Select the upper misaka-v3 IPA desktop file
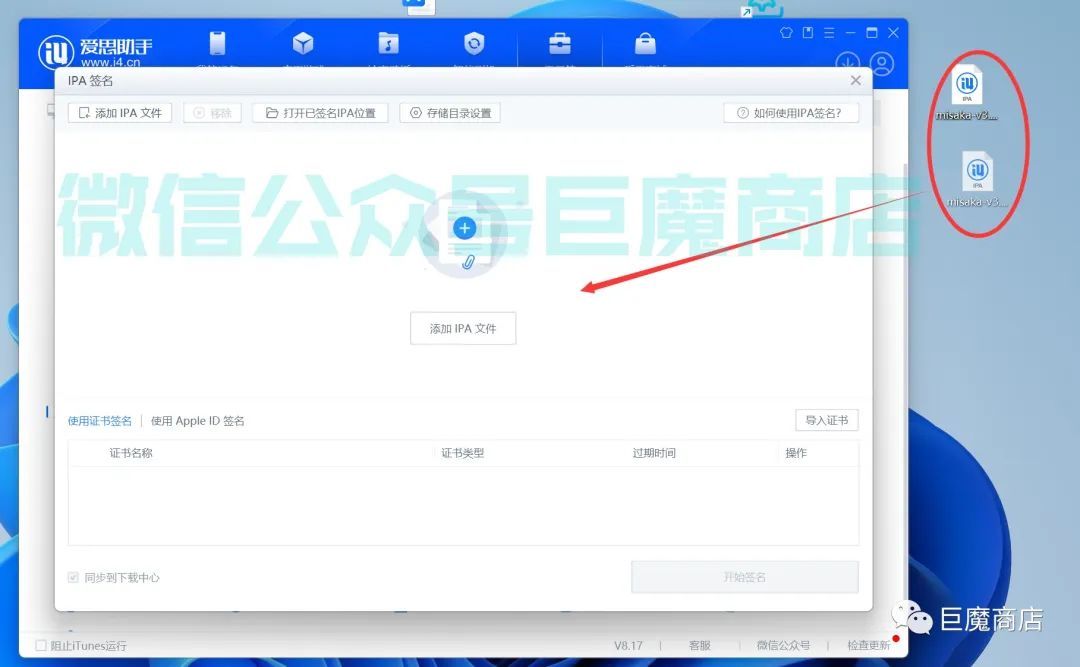 click(x=967, y=94)
